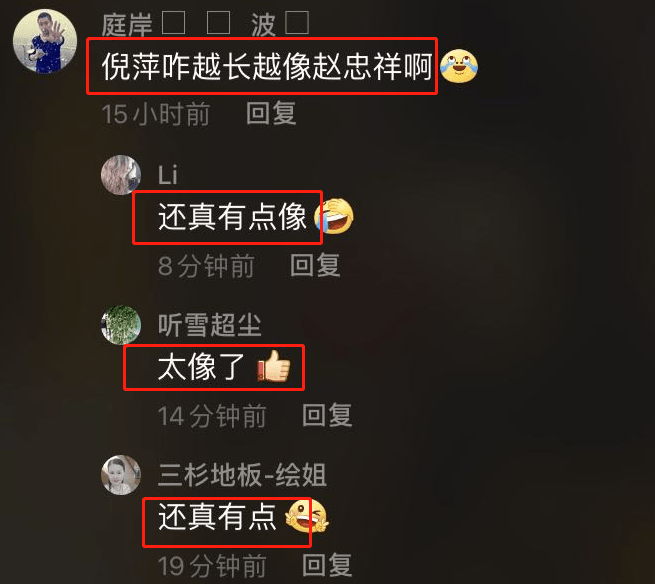Viewport: 655px width, 584px height.
Task: Open username Li
Action: tap(168, 175)
